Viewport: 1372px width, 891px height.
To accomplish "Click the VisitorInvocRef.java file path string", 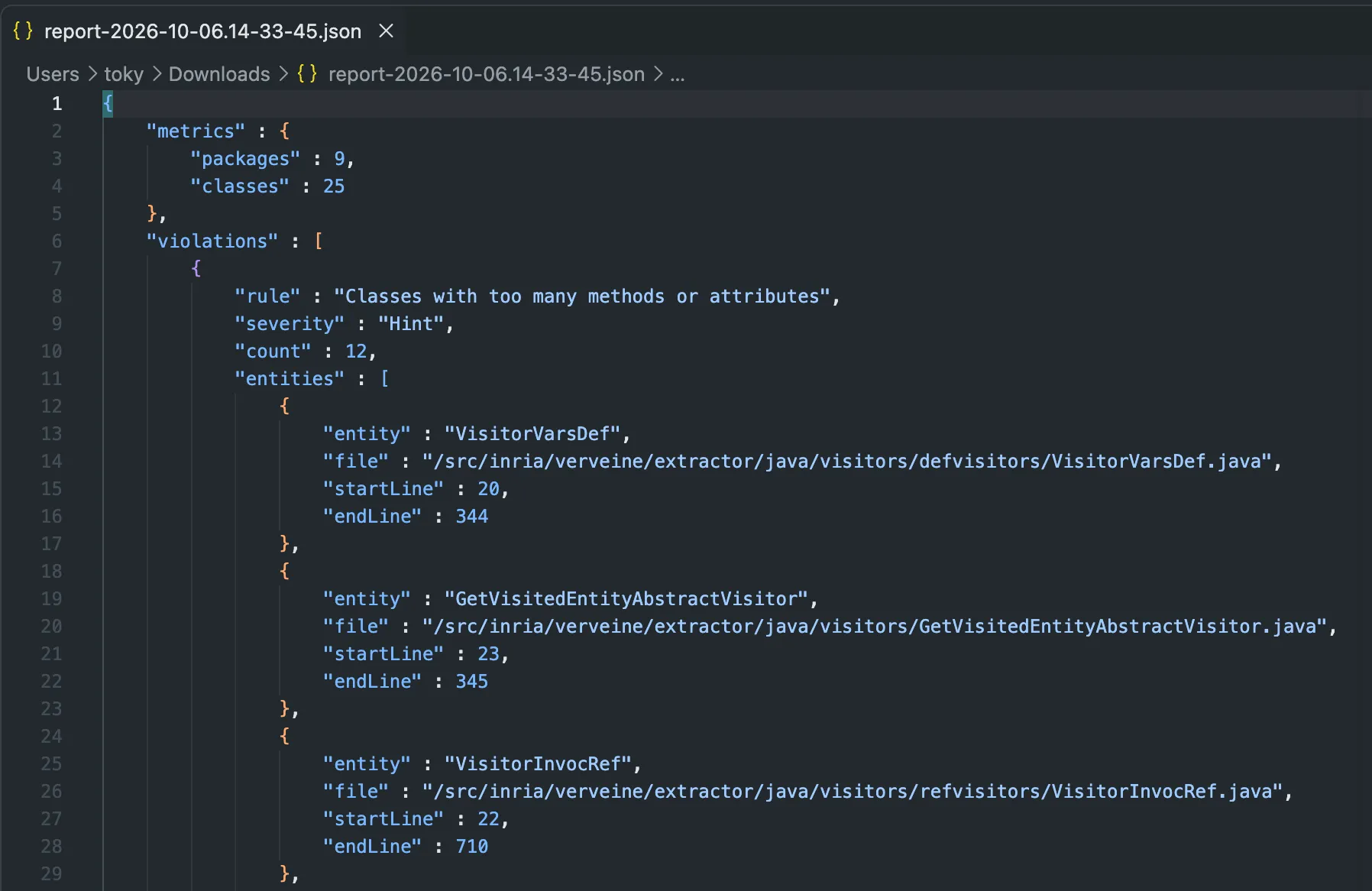I will 853,791.
